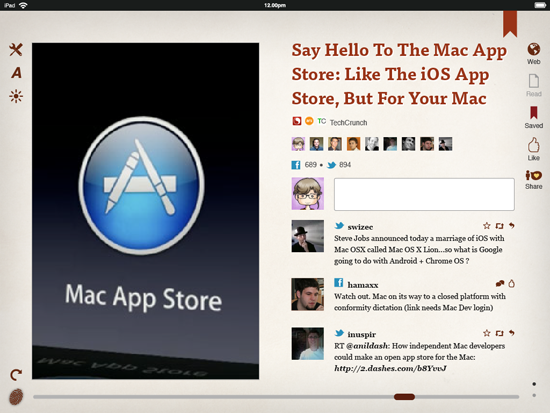Tap the second avatar in sharers row
The width and height of the screenshot is (550, 413).
click(x=316, y=144)
